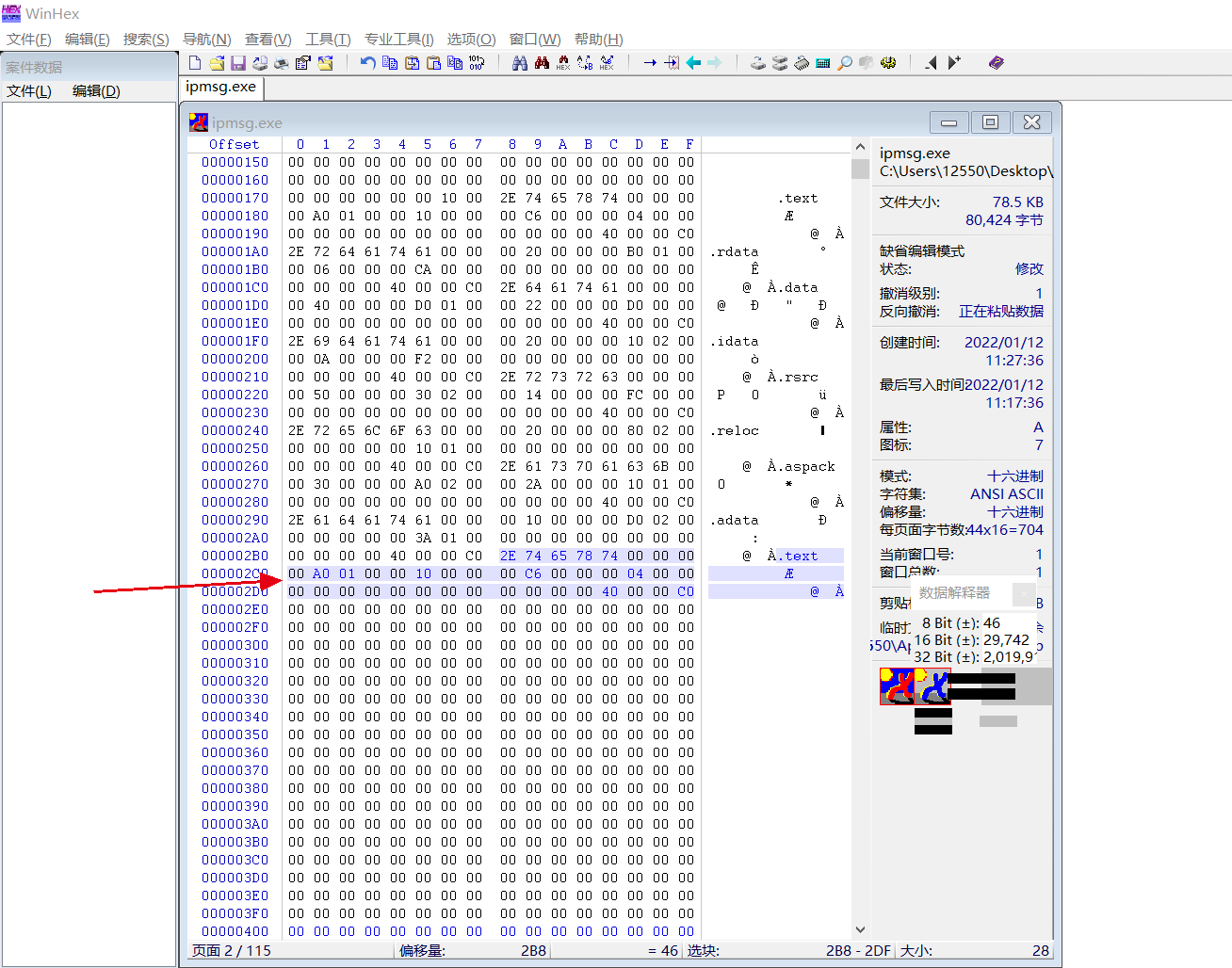
Task: Save the file with floppy disk icon
Action: (238, 63)
